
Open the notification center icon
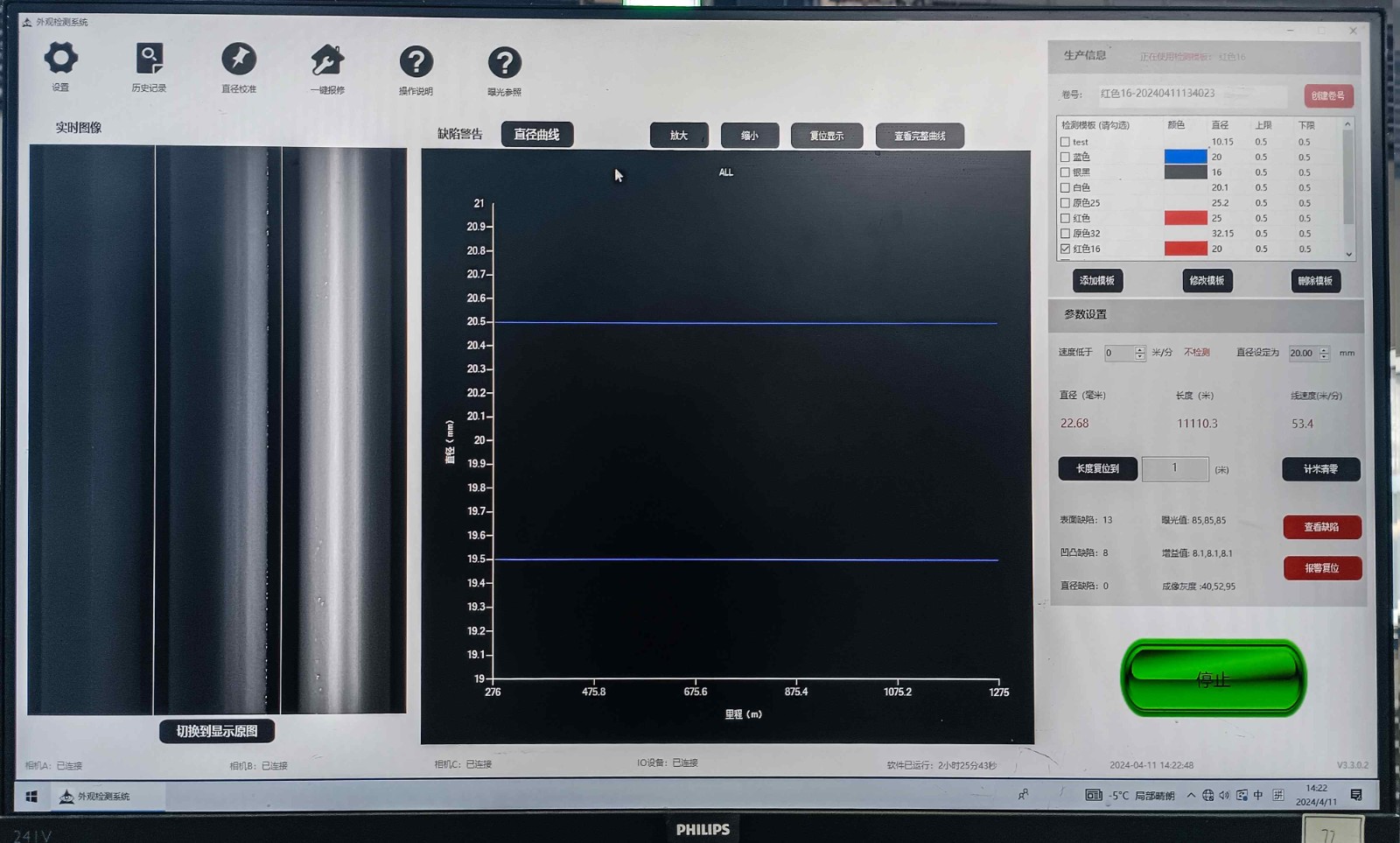click(1356, 795)
